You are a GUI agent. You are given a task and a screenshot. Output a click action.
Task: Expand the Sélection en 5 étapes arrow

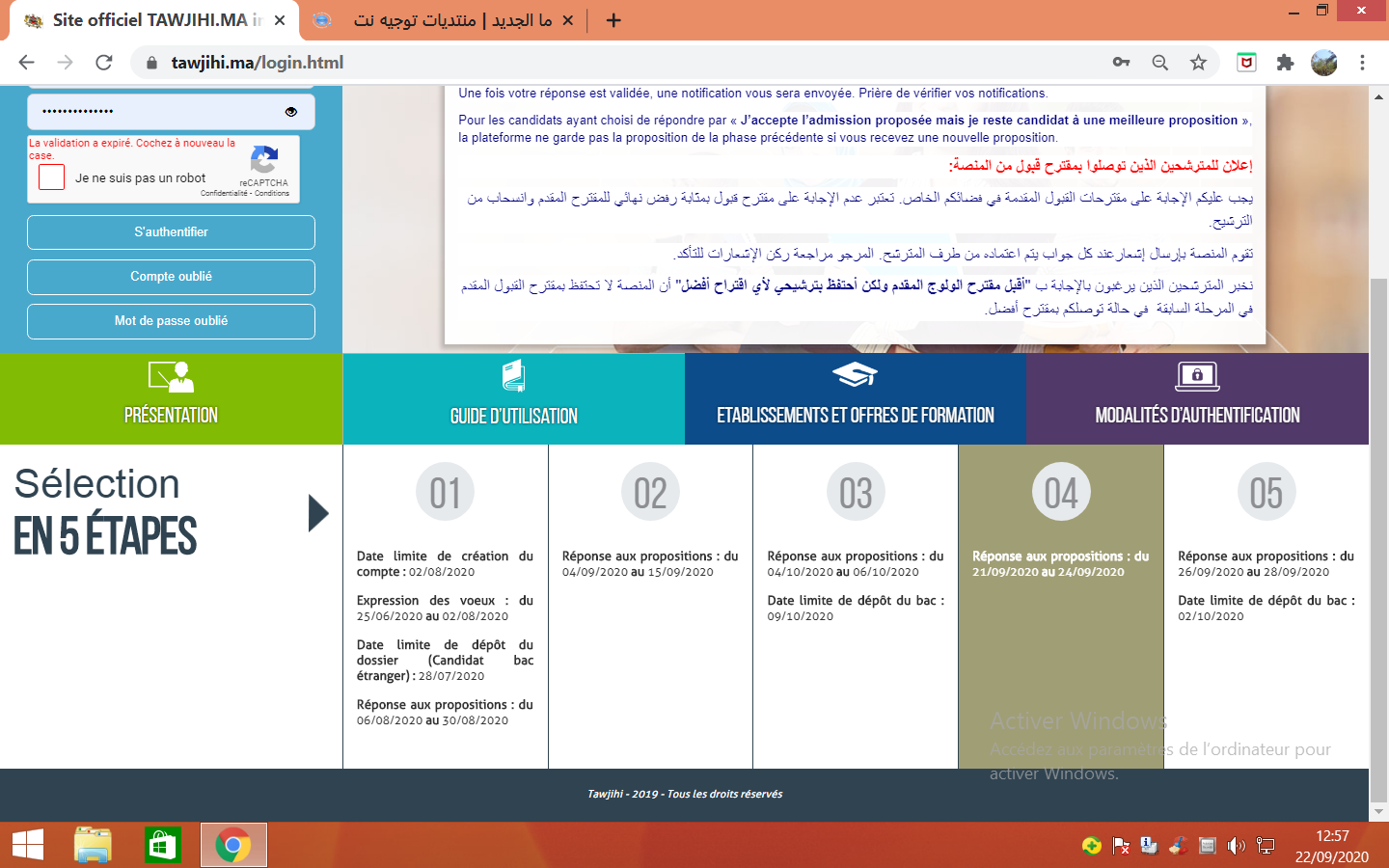(x=318, y=513)
